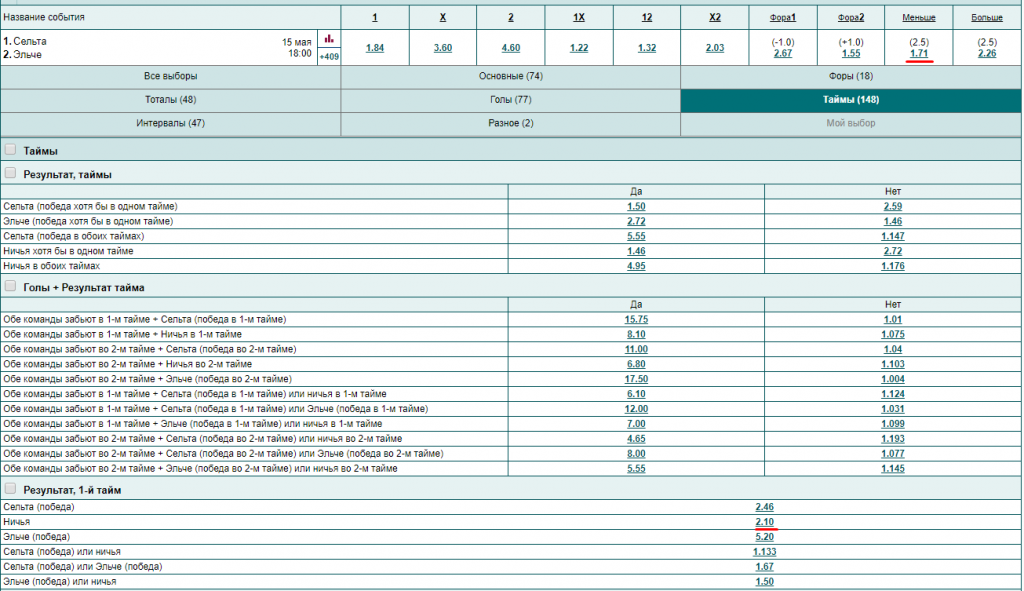Click the Мой выбор tab
This screenshot has width=1024, height=591.
pos(851,123)
